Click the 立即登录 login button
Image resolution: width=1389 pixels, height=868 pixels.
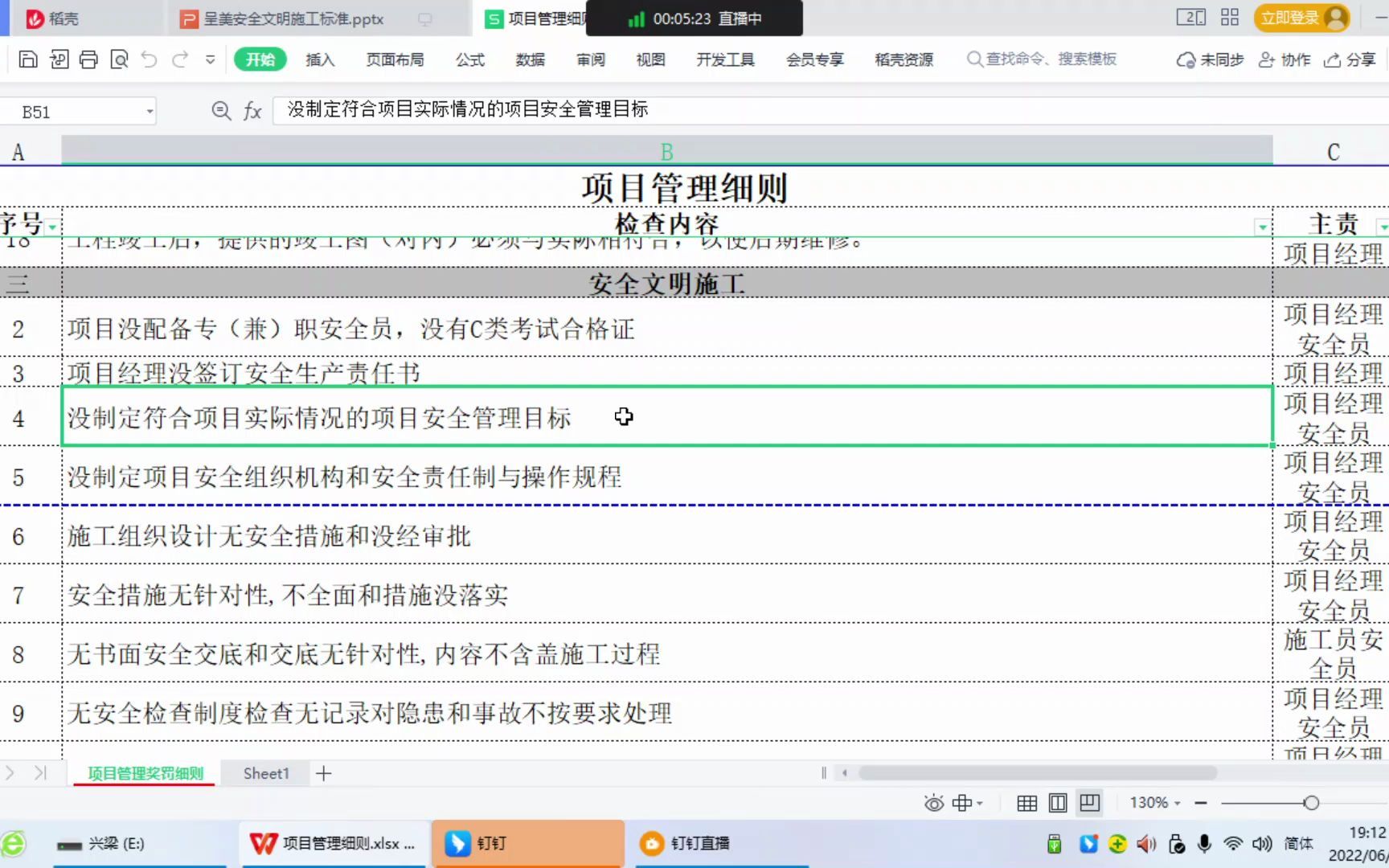pos(1301,18)
